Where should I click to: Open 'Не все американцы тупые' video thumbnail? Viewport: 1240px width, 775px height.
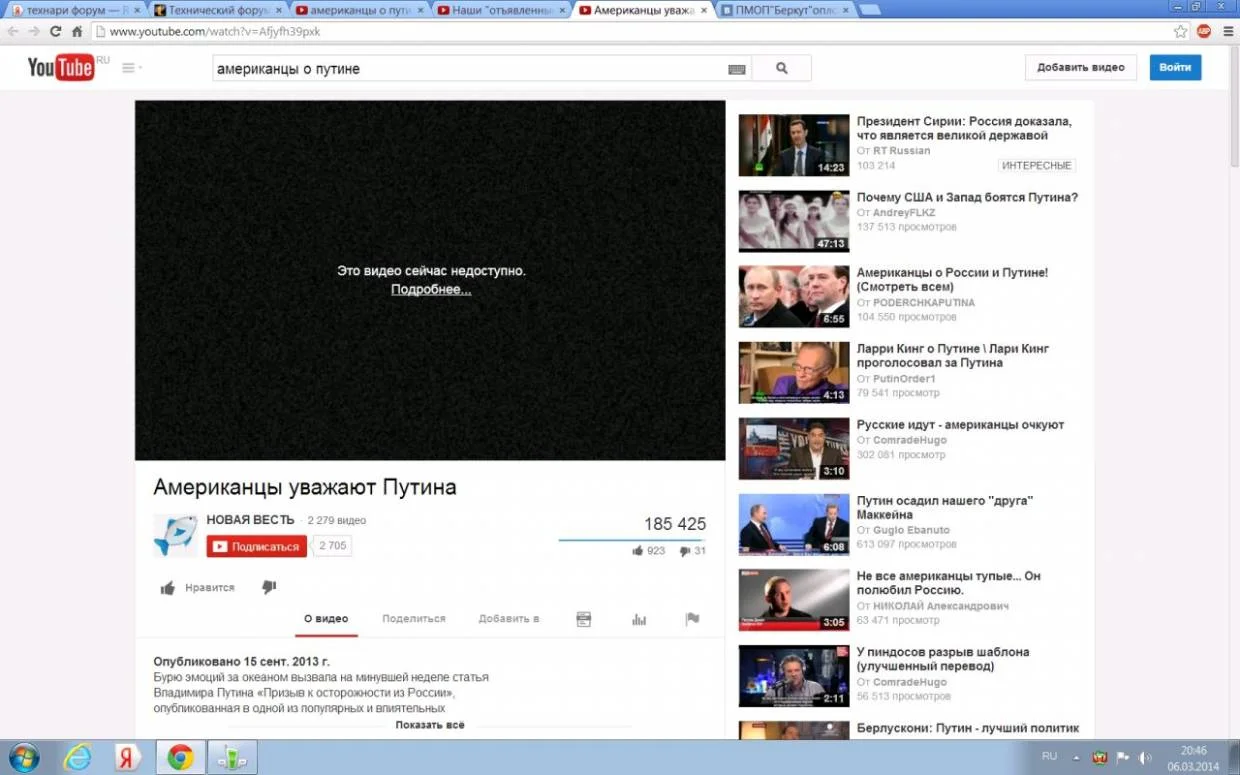point(793,599)
